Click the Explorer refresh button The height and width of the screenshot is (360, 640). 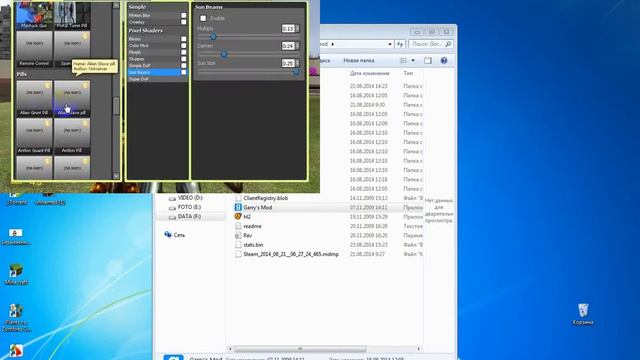[400, 44]
